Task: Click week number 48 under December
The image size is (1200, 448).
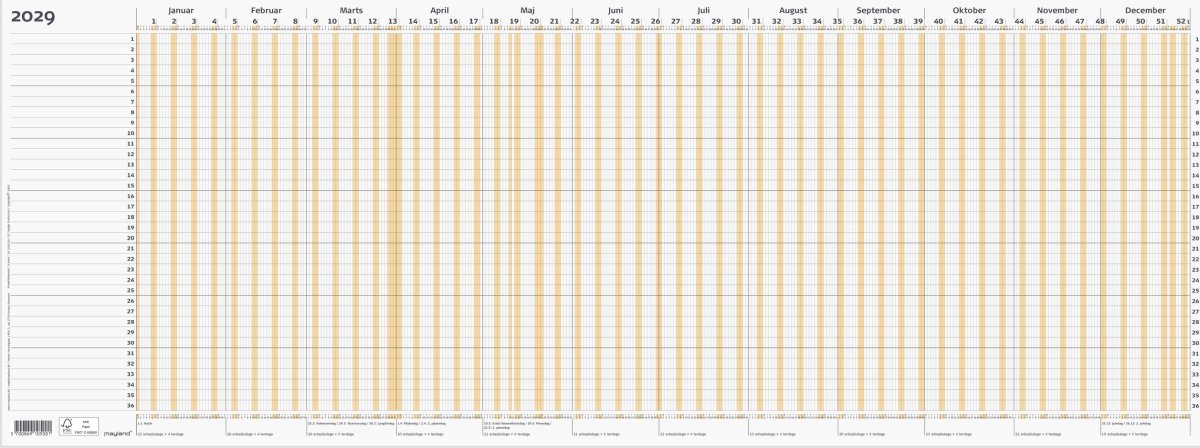Action: pyautogui.click(x=1100, y=21)
